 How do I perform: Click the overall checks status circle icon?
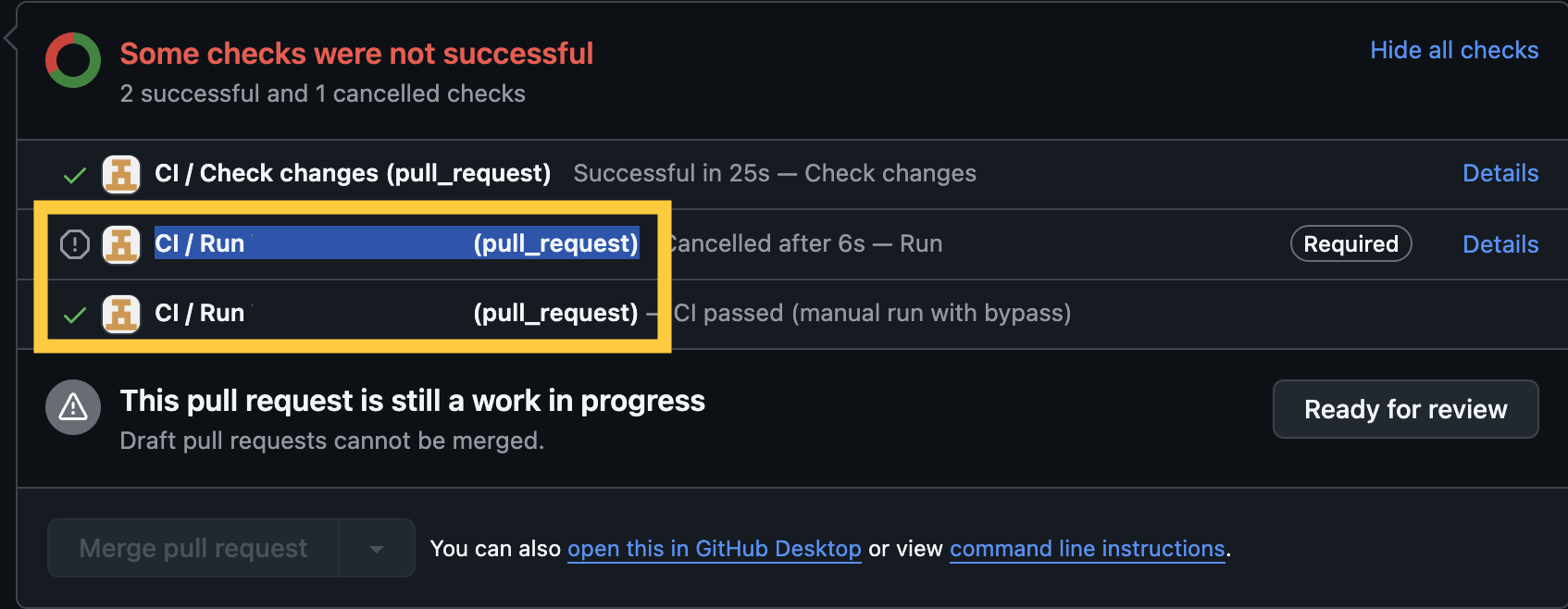(72, 59)
